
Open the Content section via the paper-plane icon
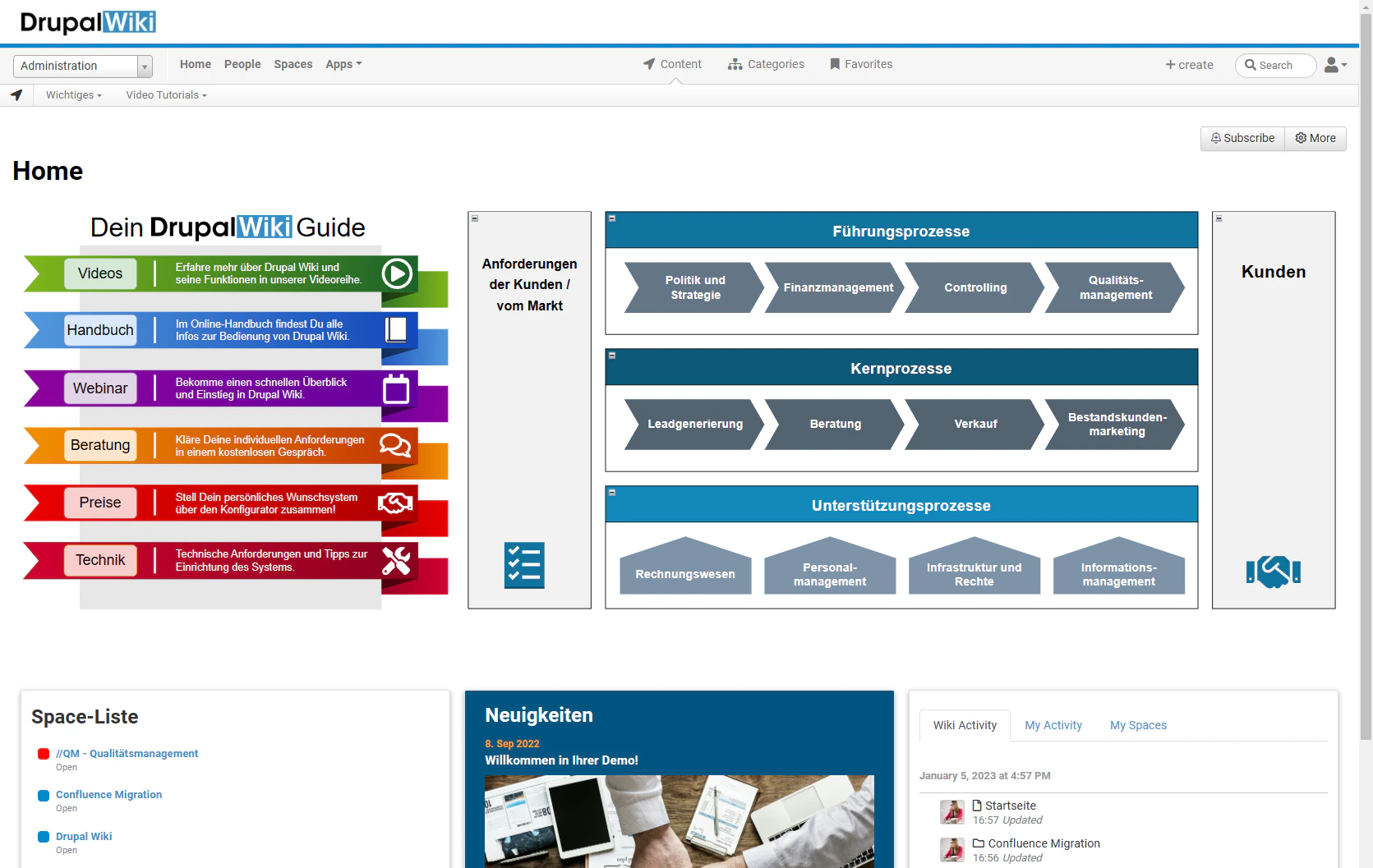648,63
